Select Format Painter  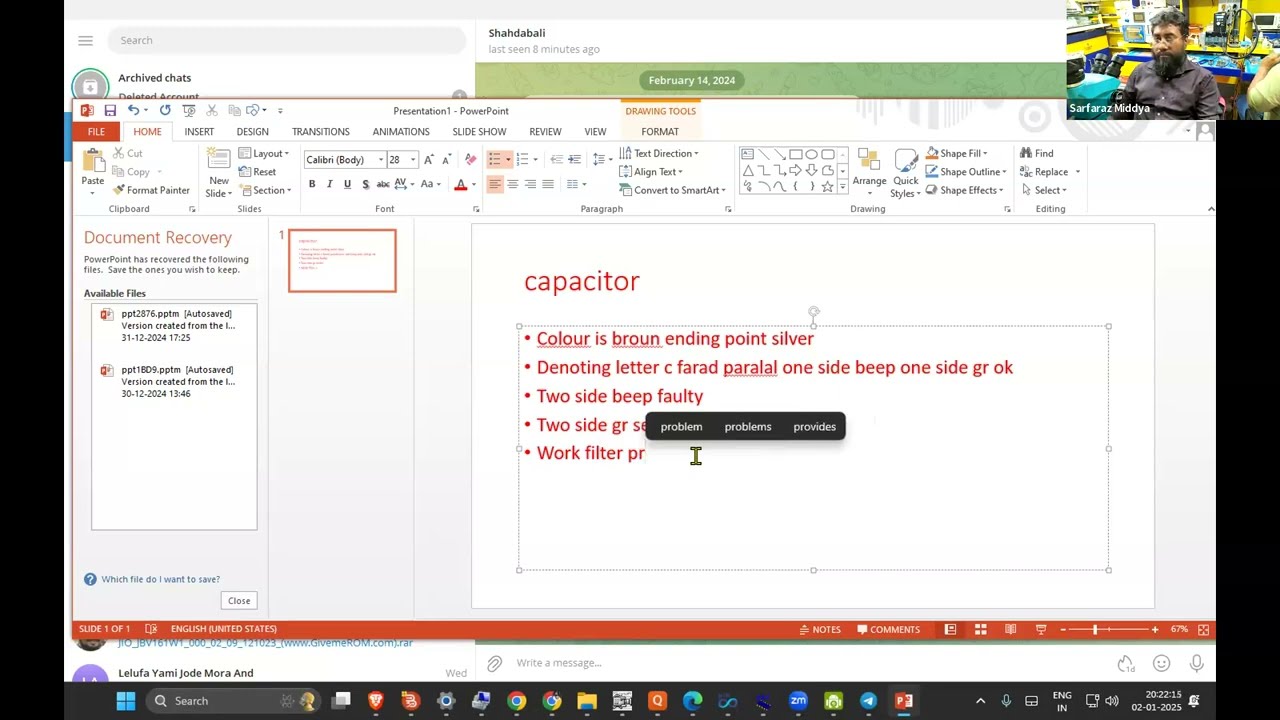pos(151,190)
